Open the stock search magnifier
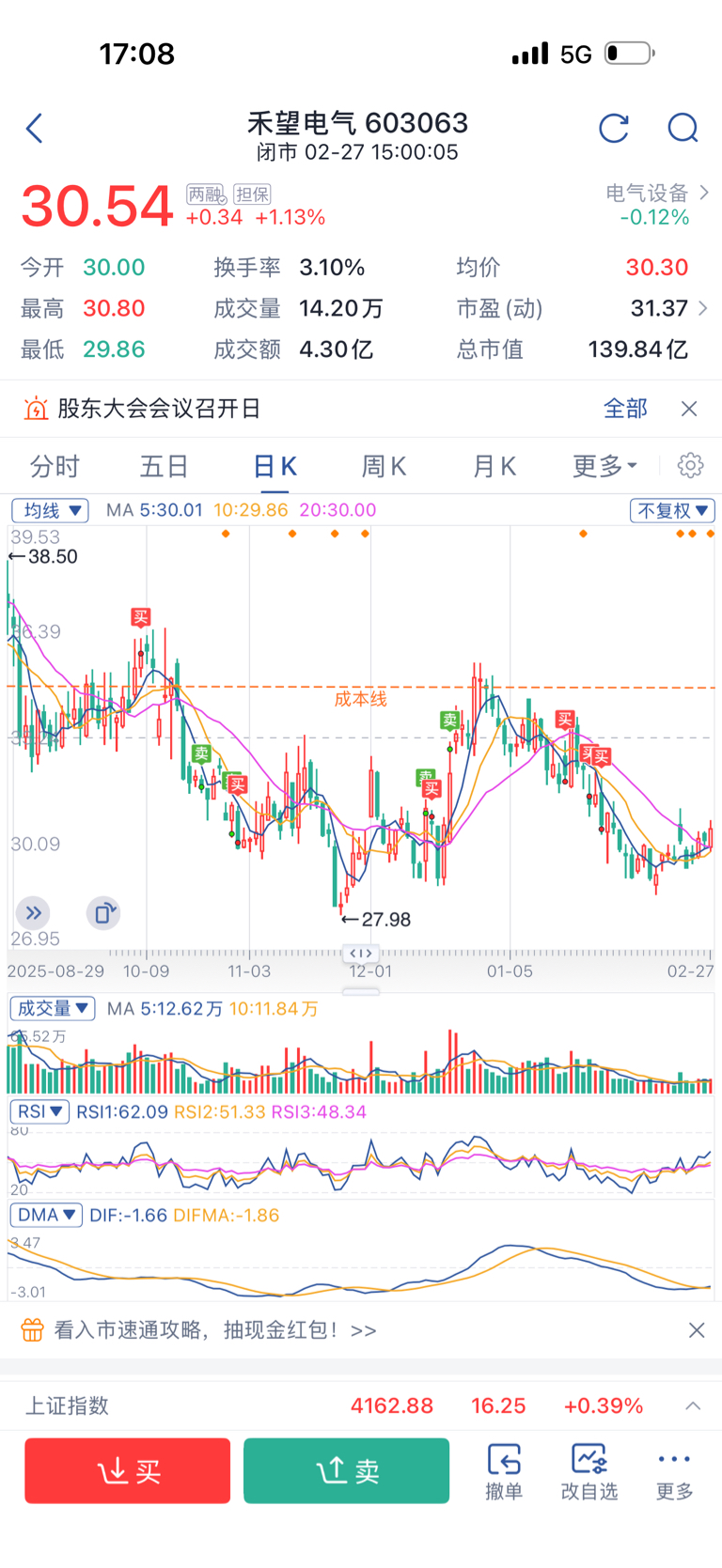The width and height of the screenshot is (722, 1568). pos(683,129)
